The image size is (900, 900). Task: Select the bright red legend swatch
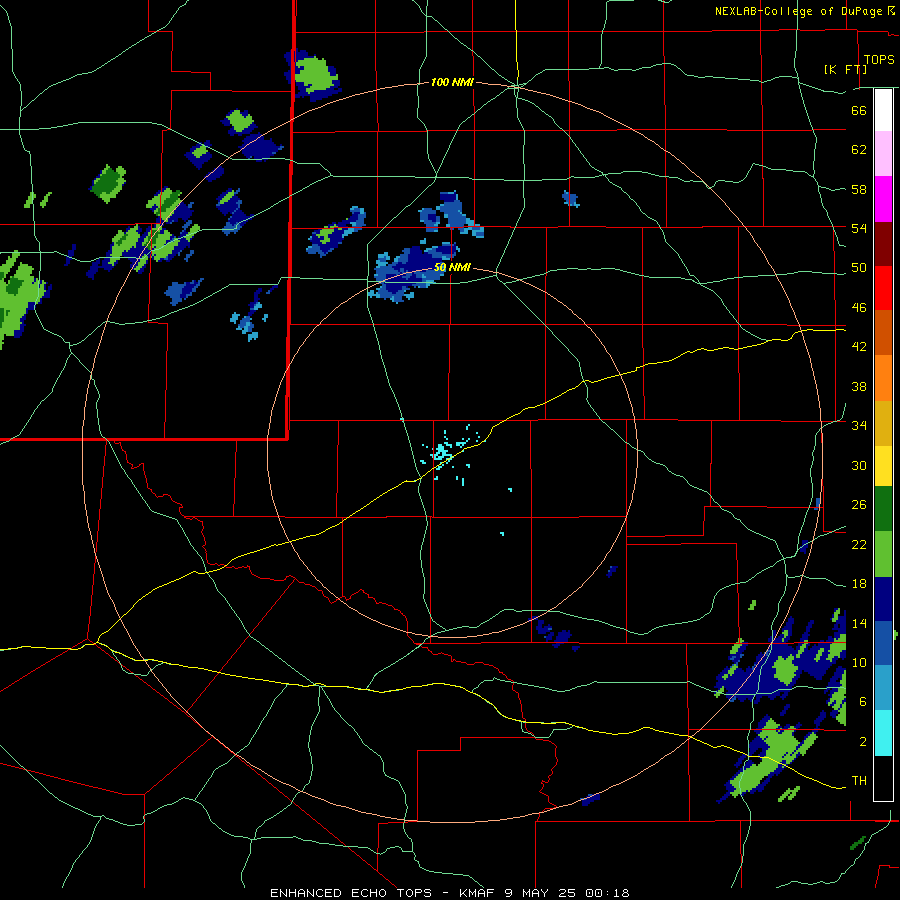(883, 288)
